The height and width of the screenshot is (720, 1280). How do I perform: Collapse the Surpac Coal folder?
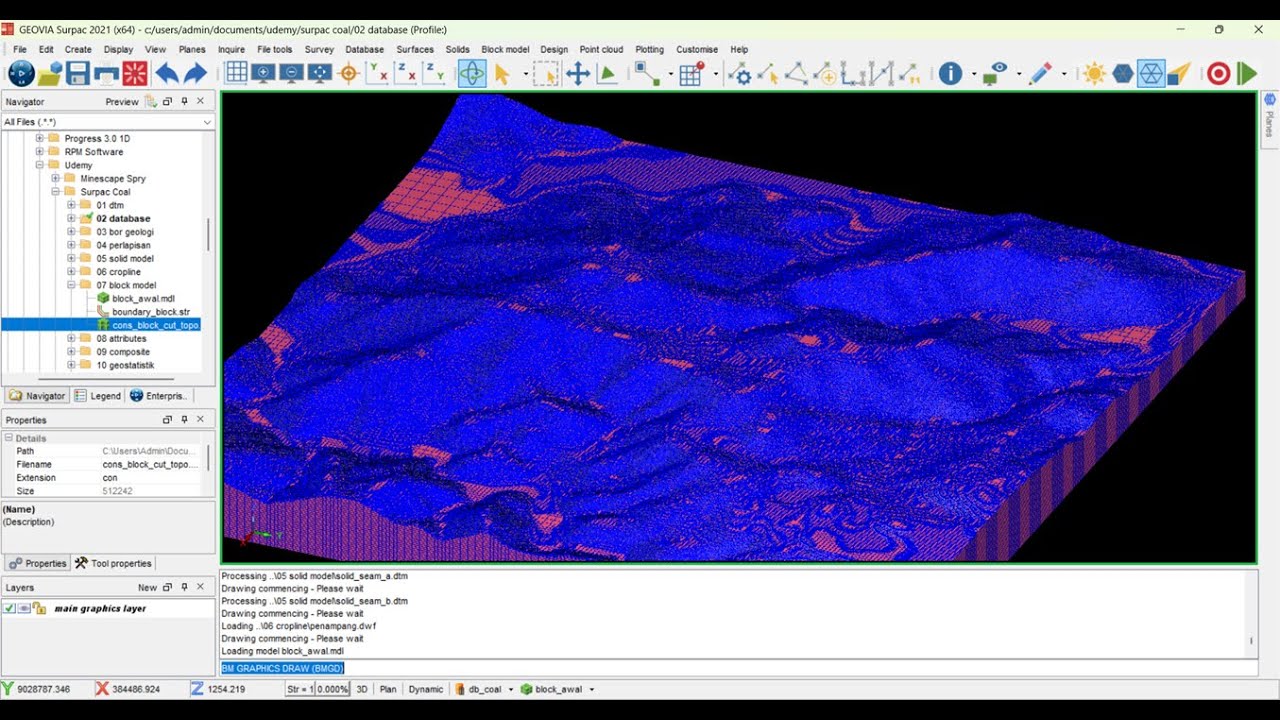tap(56, 191)
